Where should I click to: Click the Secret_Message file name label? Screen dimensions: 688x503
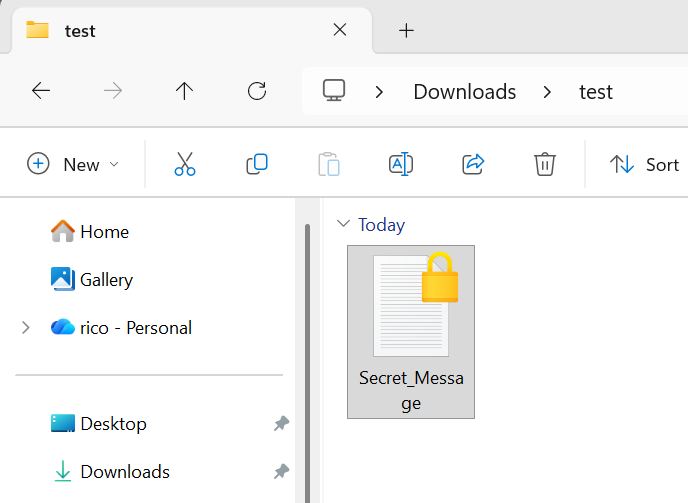[x=411, y=390]
